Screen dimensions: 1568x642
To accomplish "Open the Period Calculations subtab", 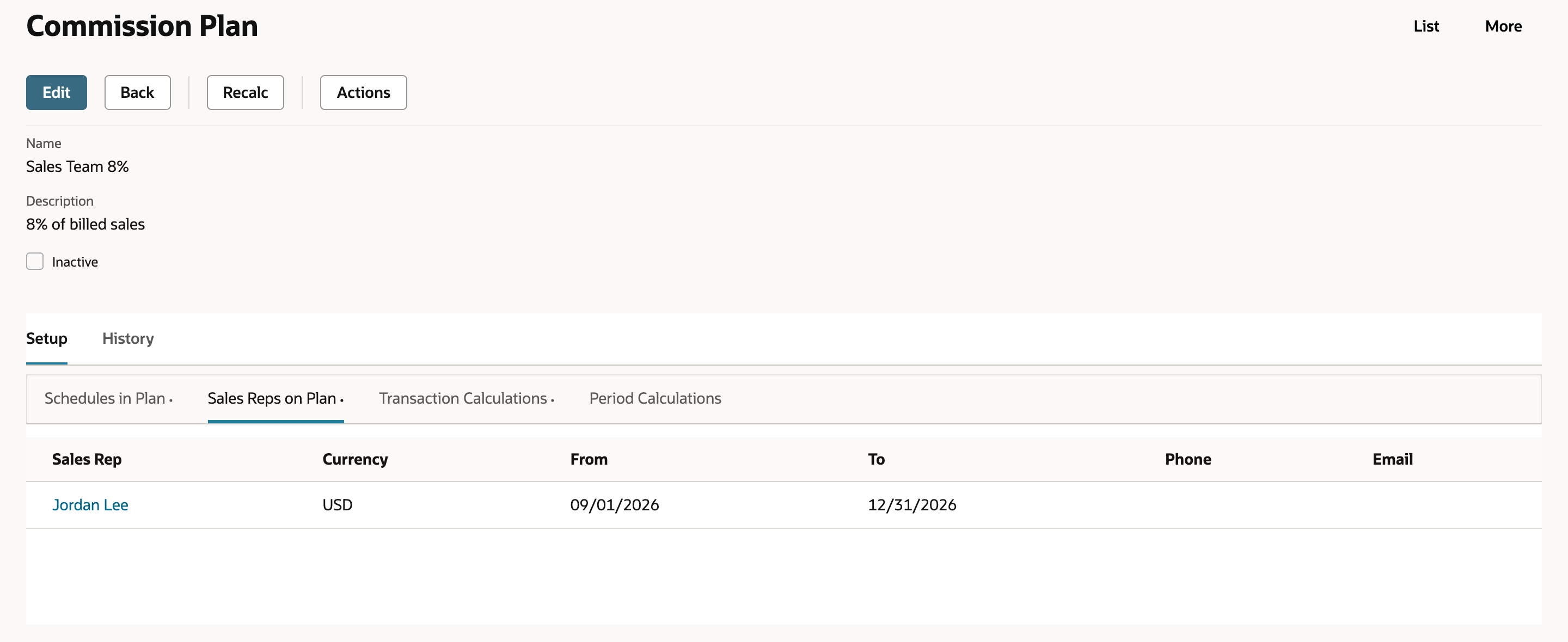I will click(655, 399).
